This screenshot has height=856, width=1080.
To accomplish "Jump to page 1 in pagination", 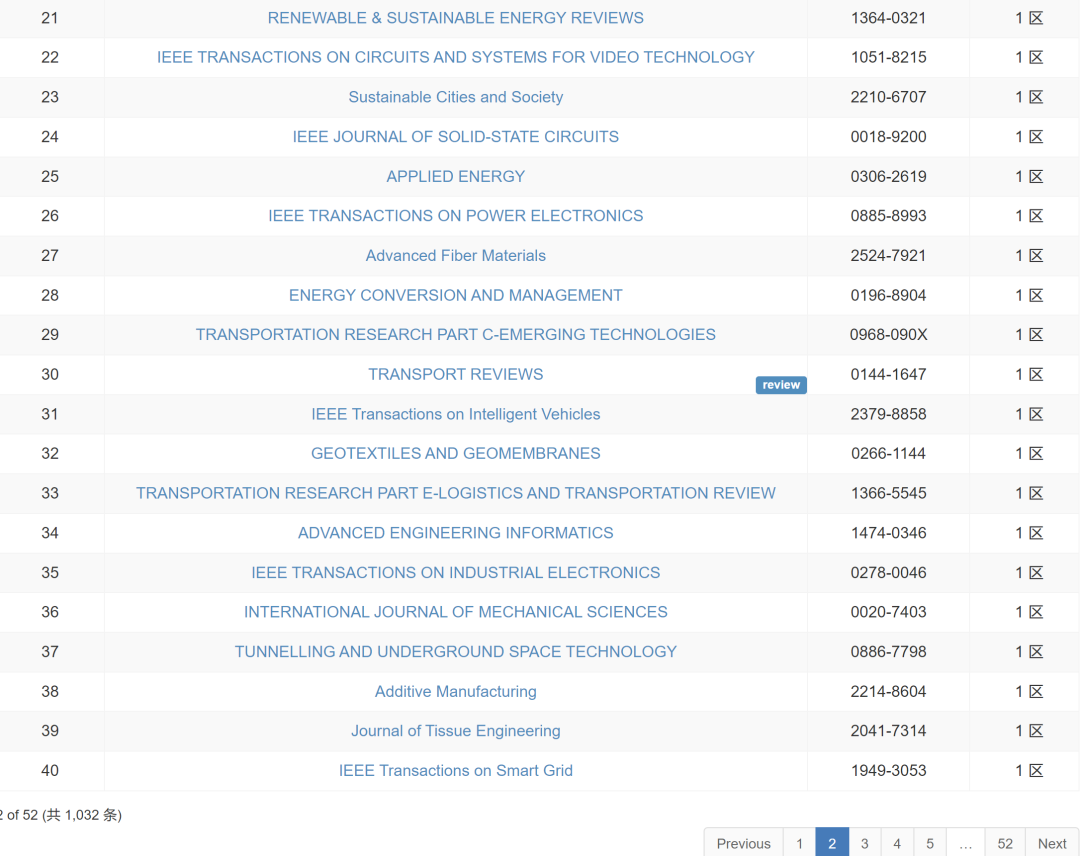I will [799, 843].
